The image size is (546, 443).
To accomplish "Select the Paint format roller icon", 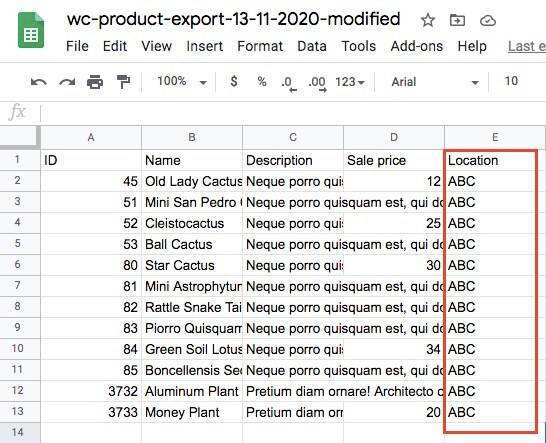I will point(123,82).
